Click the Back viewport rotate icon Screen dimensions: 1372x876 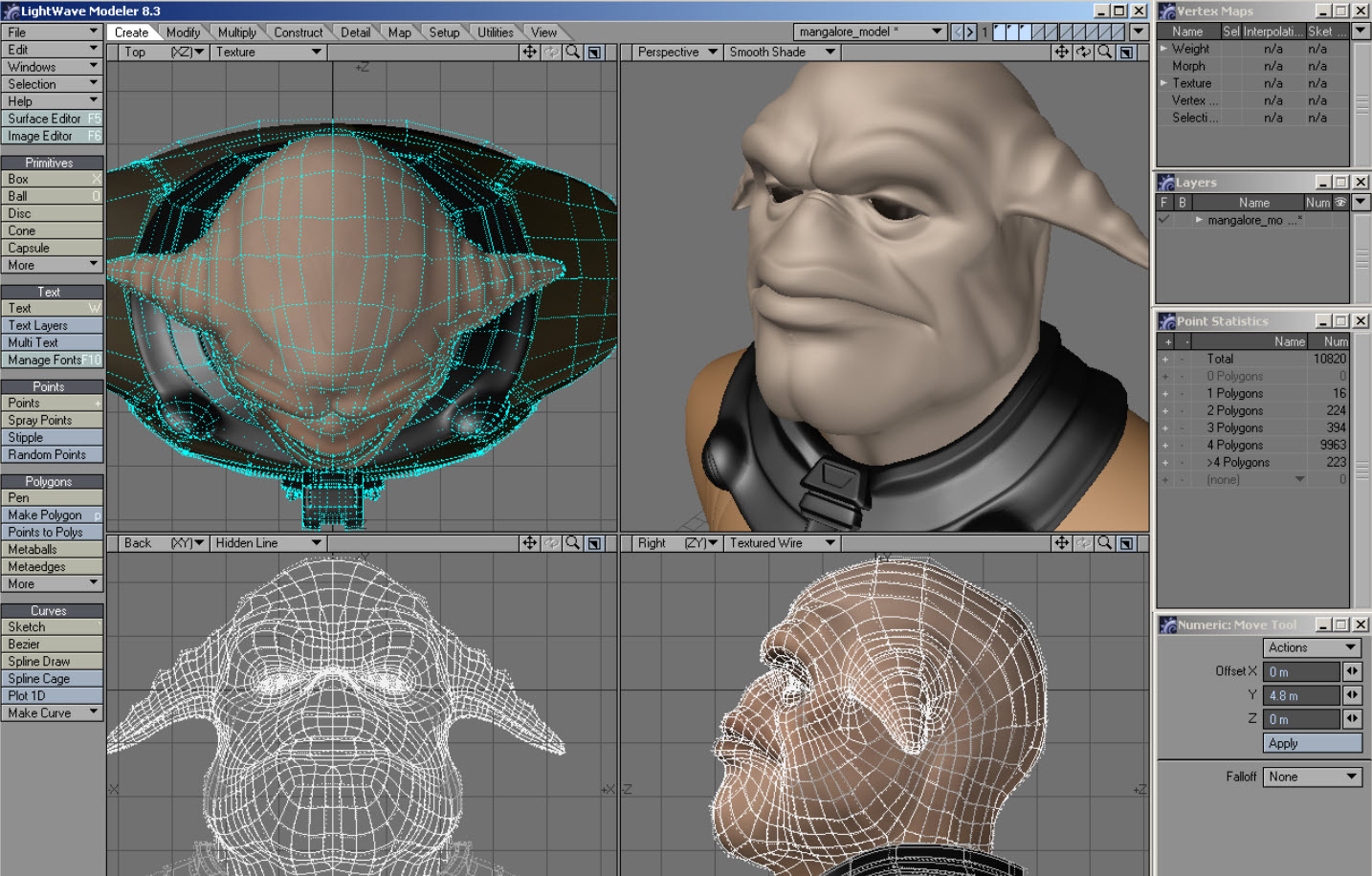tap(551, 542)
